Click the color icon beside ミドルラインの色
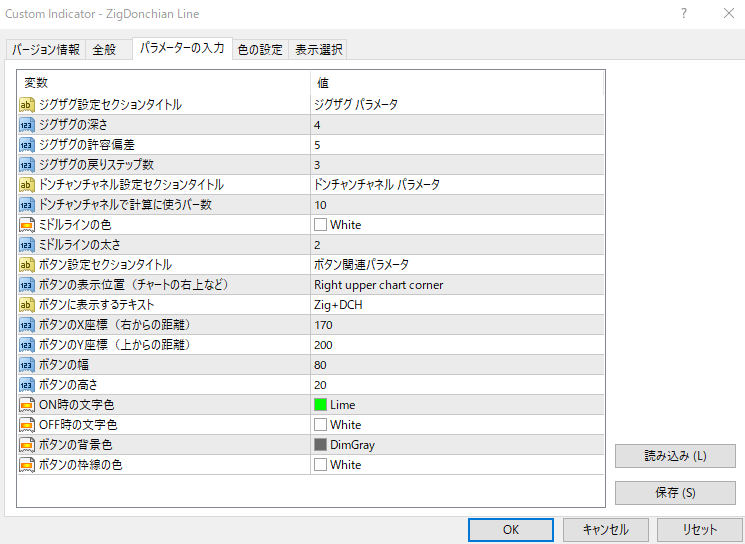 [27, 225]
